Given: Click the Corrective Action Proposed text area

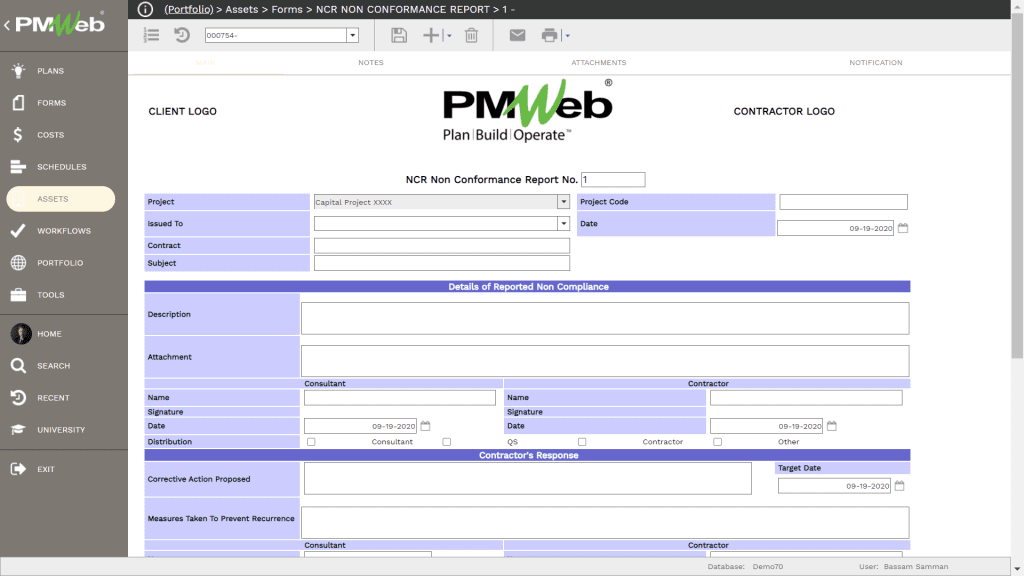Looking at the screenshot, I should pyautogui.click(x=528, y=479).
